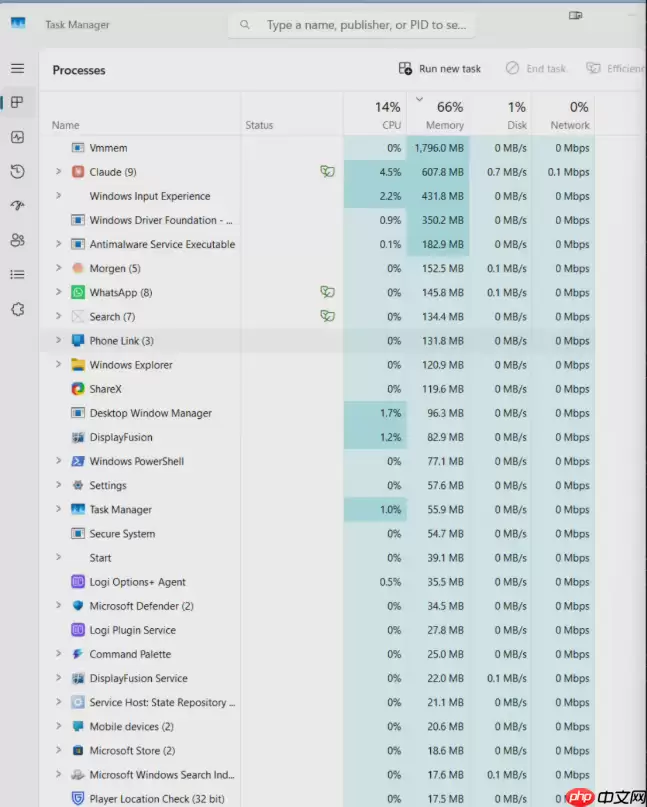Image resolution: width=647 pixels, height=807 pixels.
Task: Click the search box for processes
Action: (x=352, y=25)
